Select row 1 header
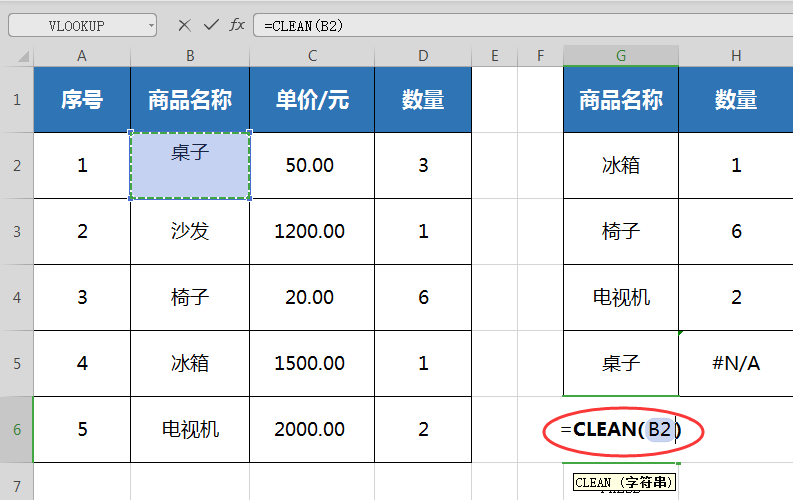 click(17, 100)
